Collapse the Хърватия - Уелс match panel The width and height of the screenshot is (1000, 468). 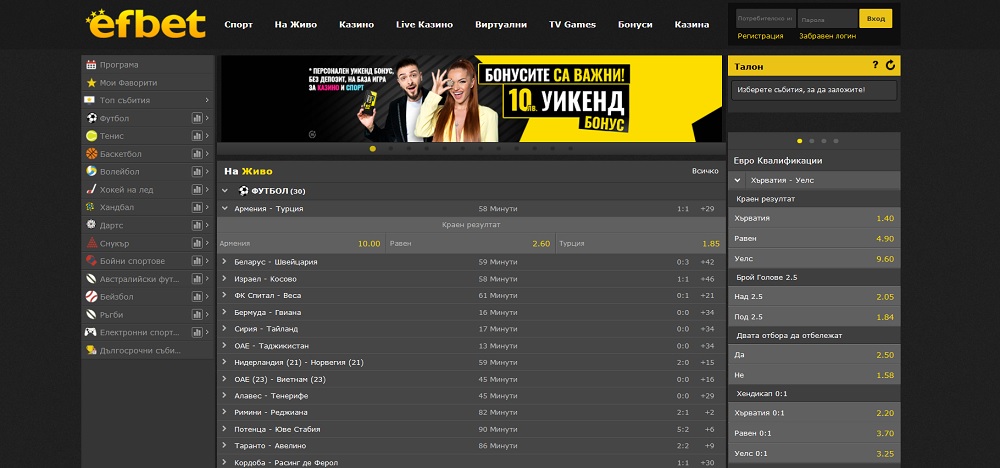tap(738, 180)
